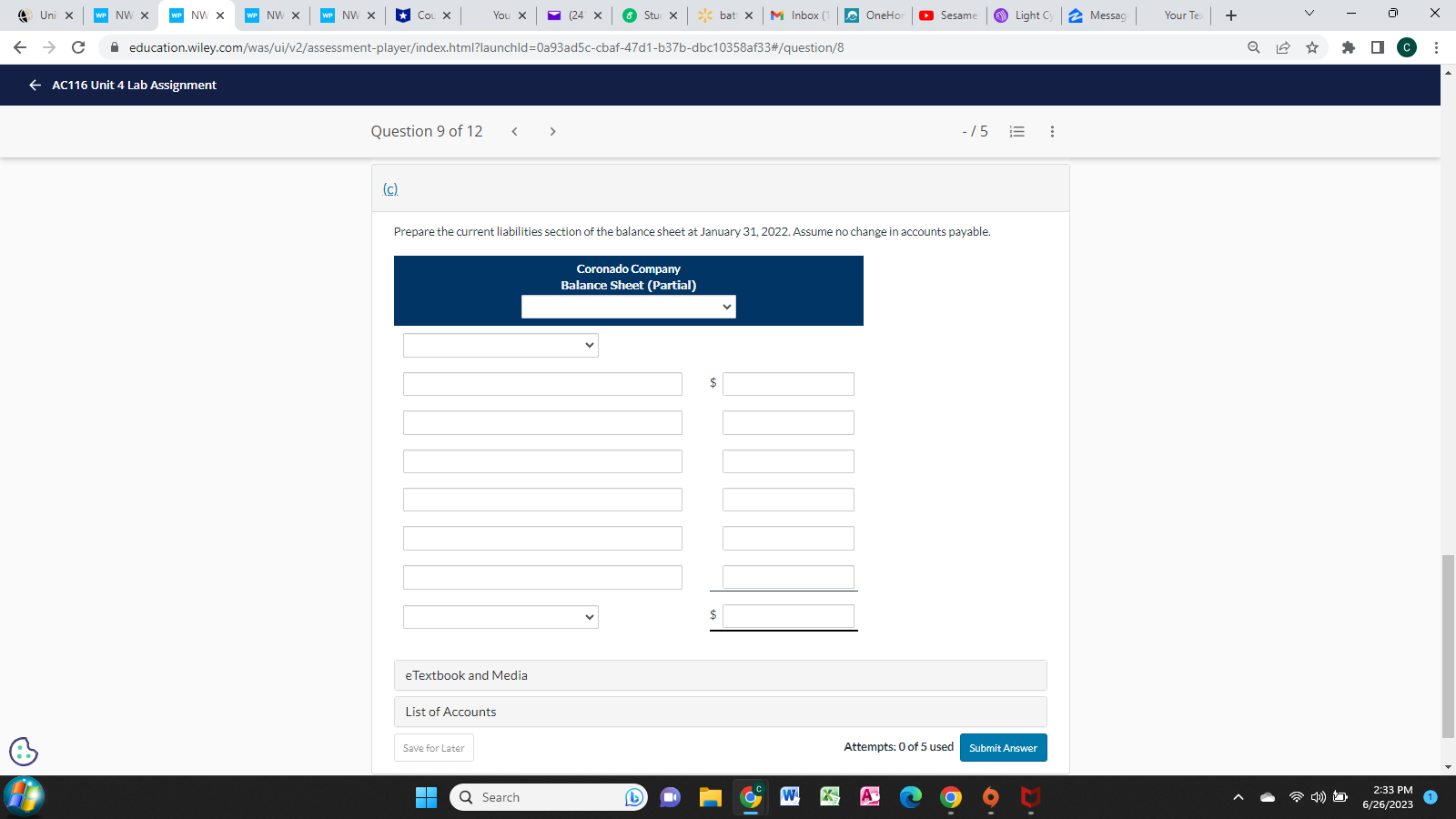Open the balance sheet date dropdown in the blue header
Screen dimensions: 1456x819
click(628, 307)
